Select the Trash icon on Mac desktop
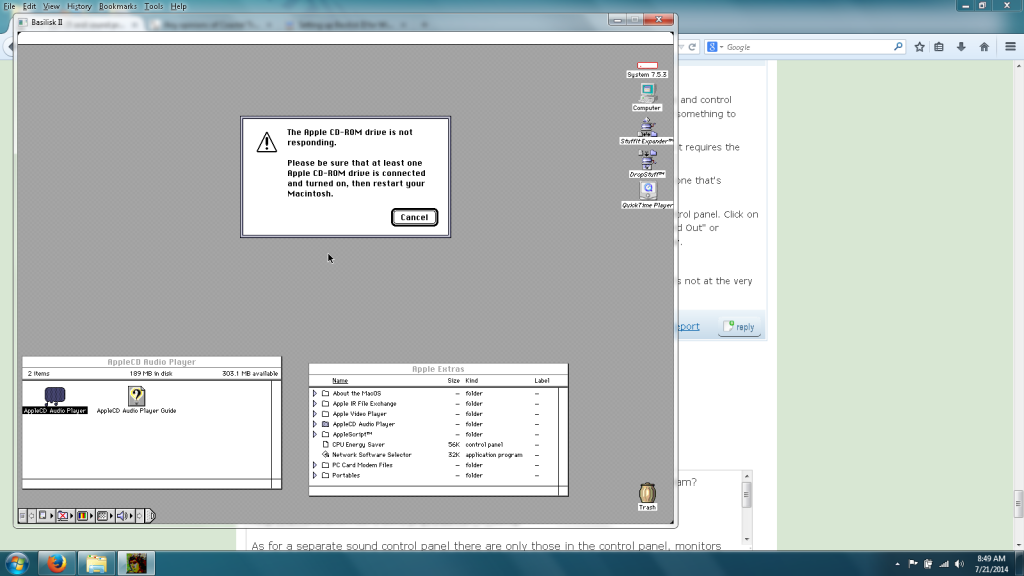The width and height of the screenshot is (1024, 576). pos(647,493)
